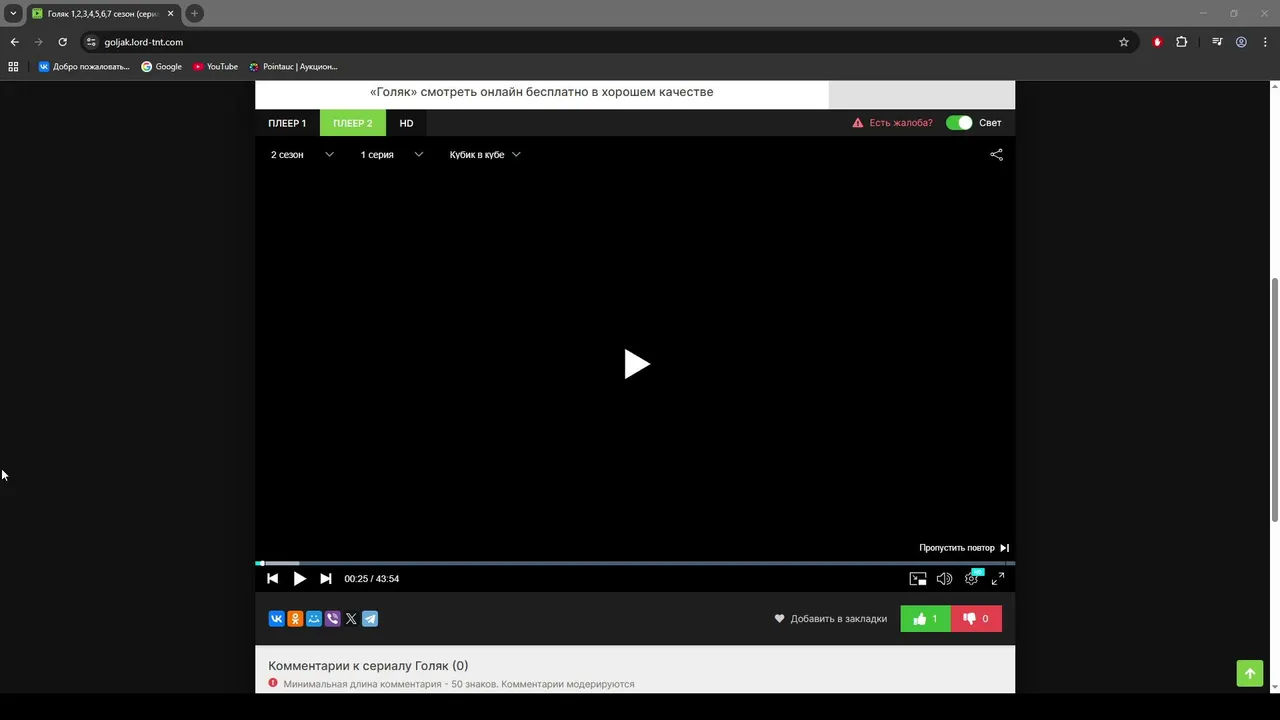Screen dimensions: 1280x720
Task: Click the browser back arrow
Action: 14,42
